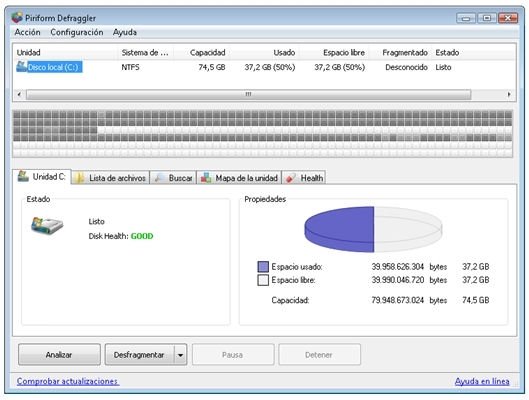Open the Ayuda en línea link
Image resolution: width=529 pixels, height=400 pixels.
482,381
